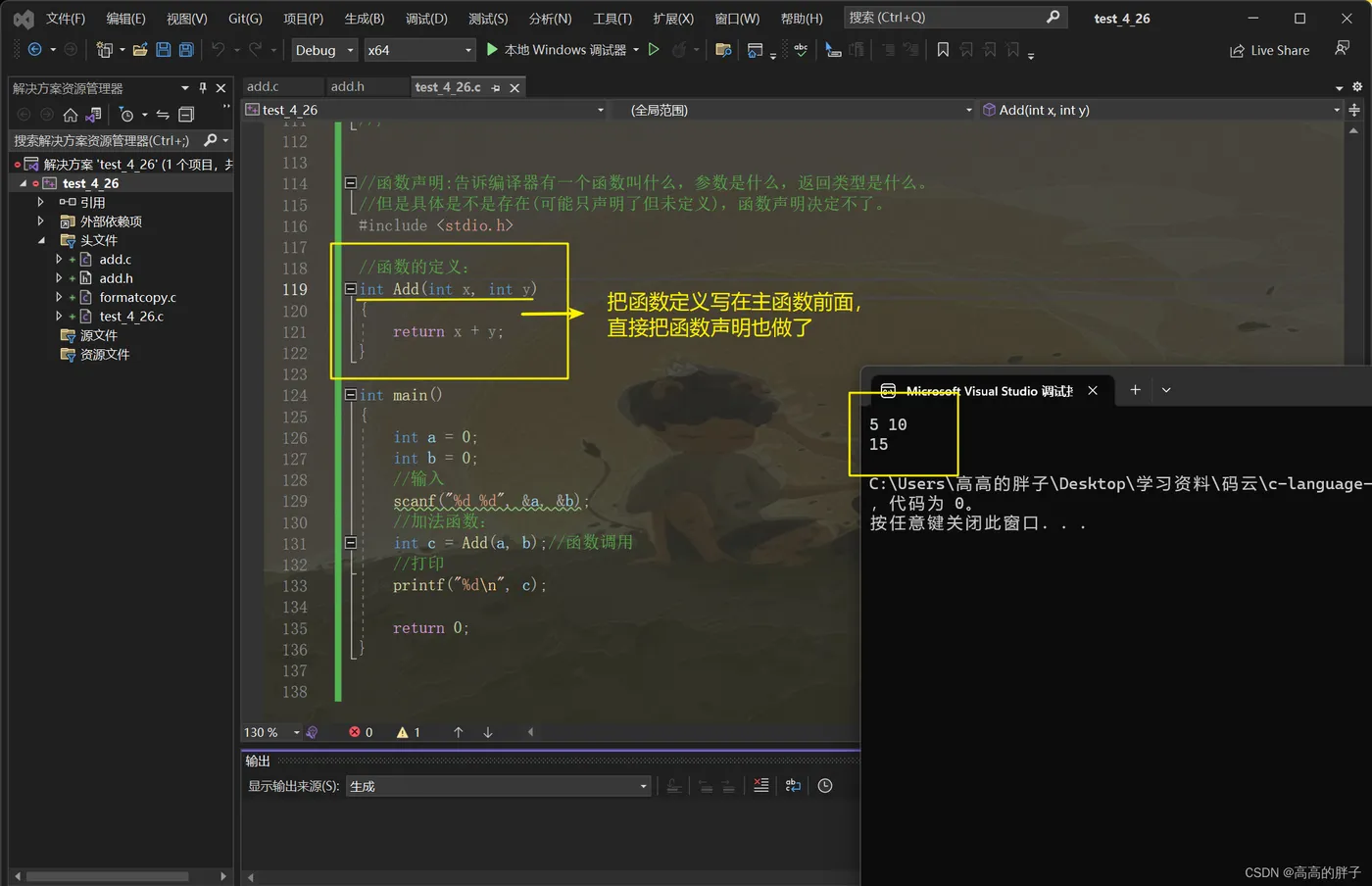1372x886 pixels.
Task: Toggle a bookmark with the bookmark icon
Action: 943,49
